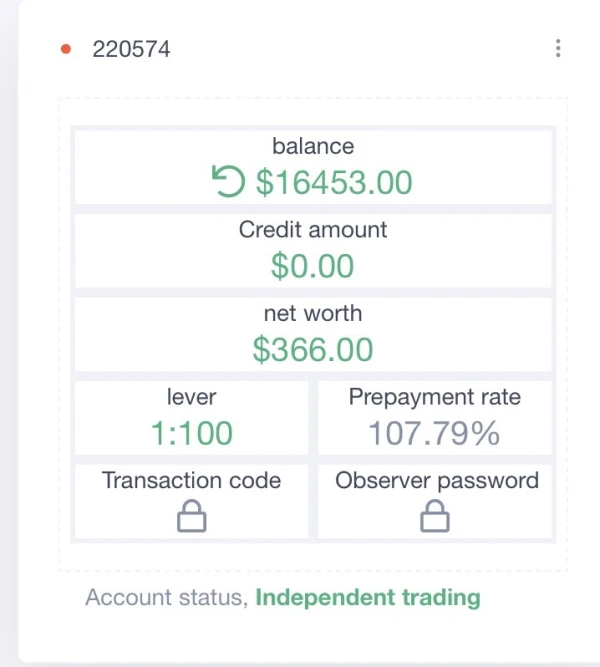Click the 107.79% prepayment rate value
Viewport: 600px width, 667px height.
[435, 433]
